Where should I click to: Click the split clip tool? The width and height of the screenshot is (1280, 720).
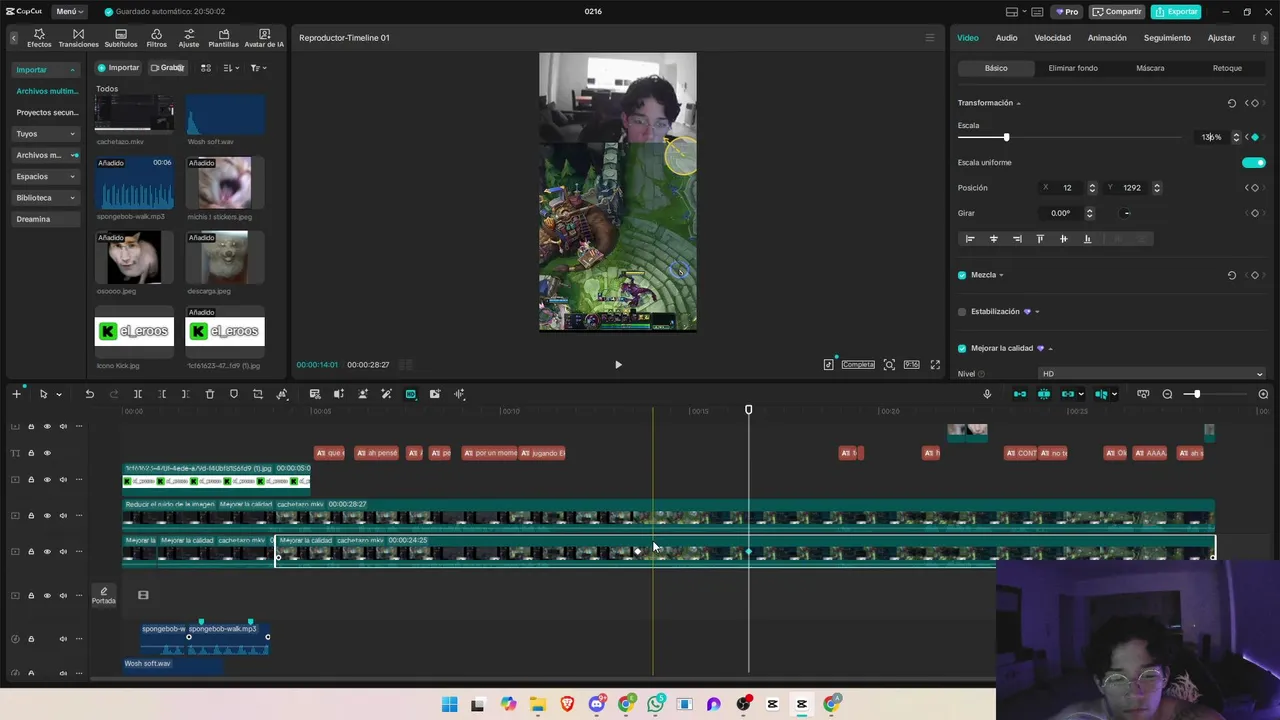pos(138,394)
